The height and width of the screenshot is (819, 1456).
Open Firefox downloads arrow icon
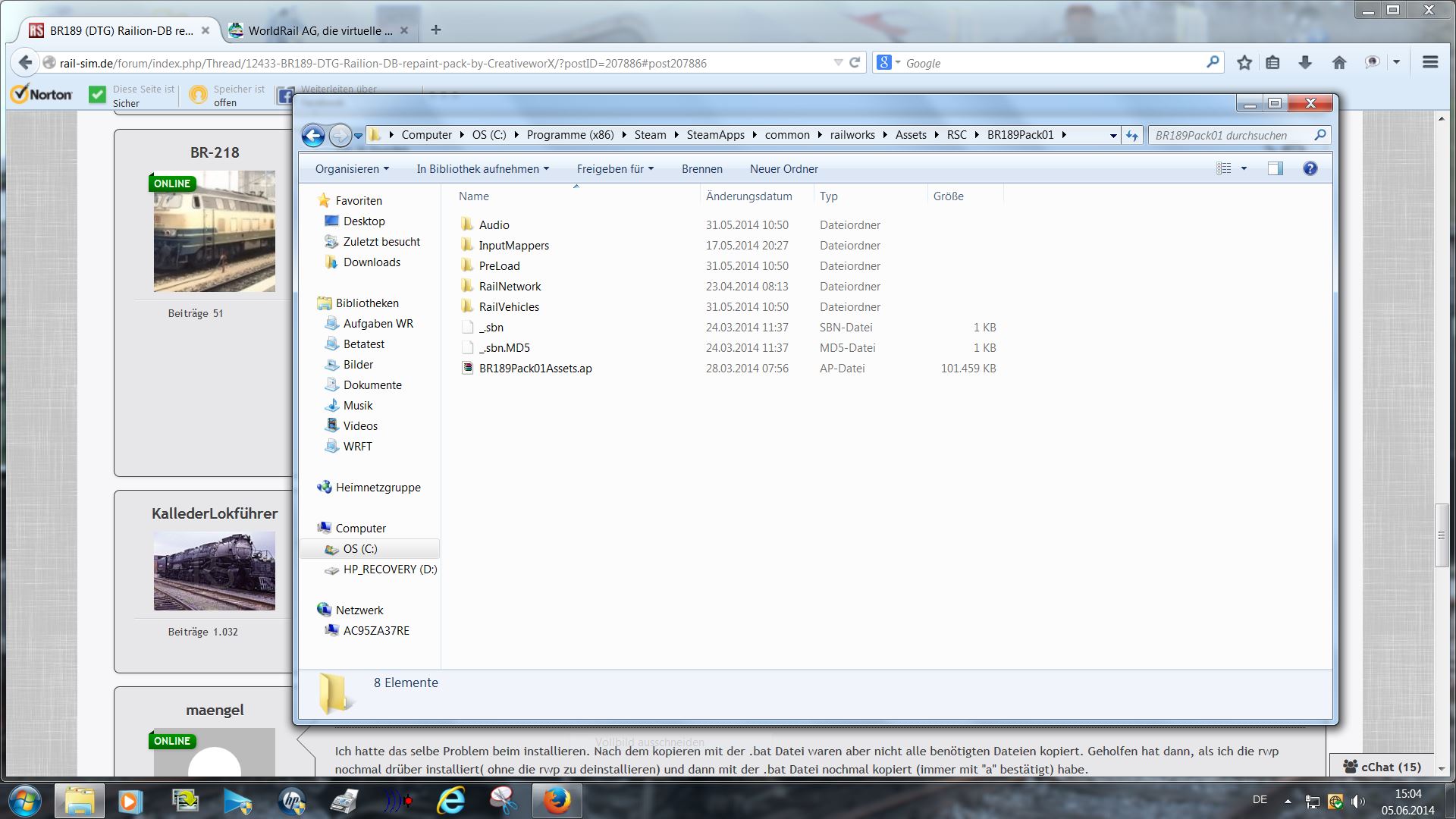tap(1305, 63)
